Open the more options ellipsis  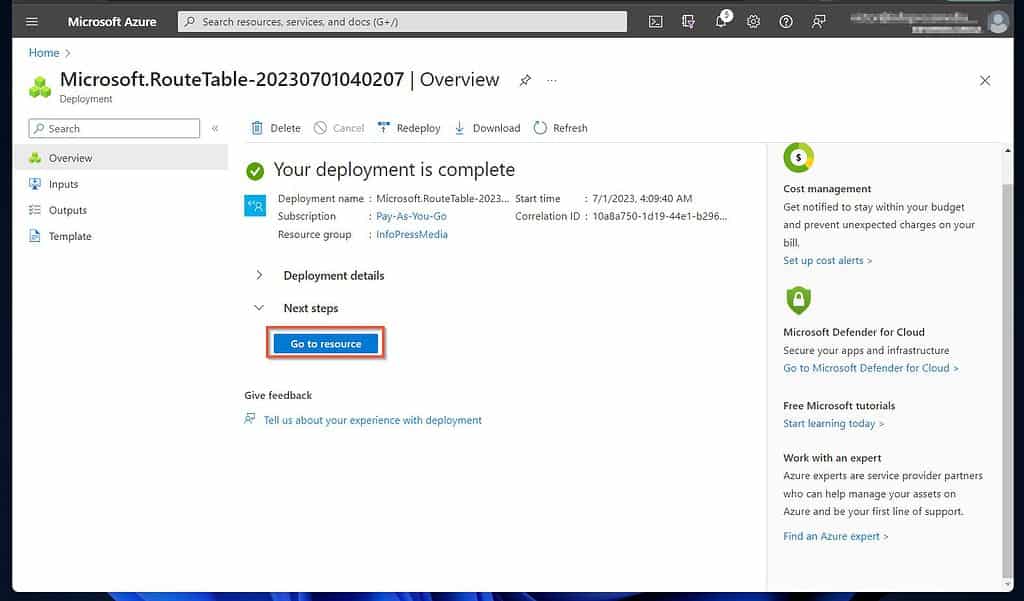point(552,80)
